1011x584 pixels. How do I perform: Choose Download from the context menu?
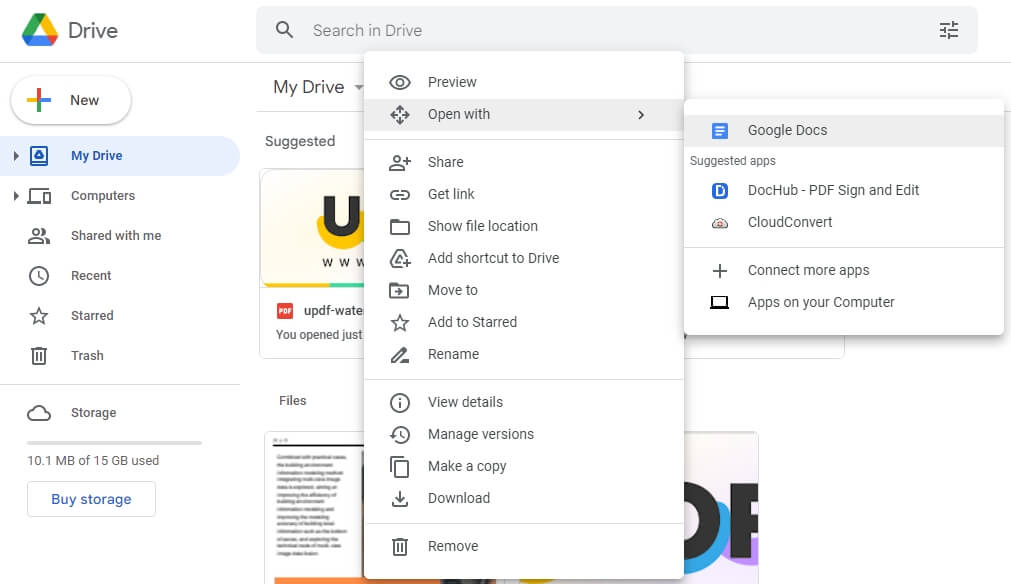pyautogui.click(x=524, y=498)
